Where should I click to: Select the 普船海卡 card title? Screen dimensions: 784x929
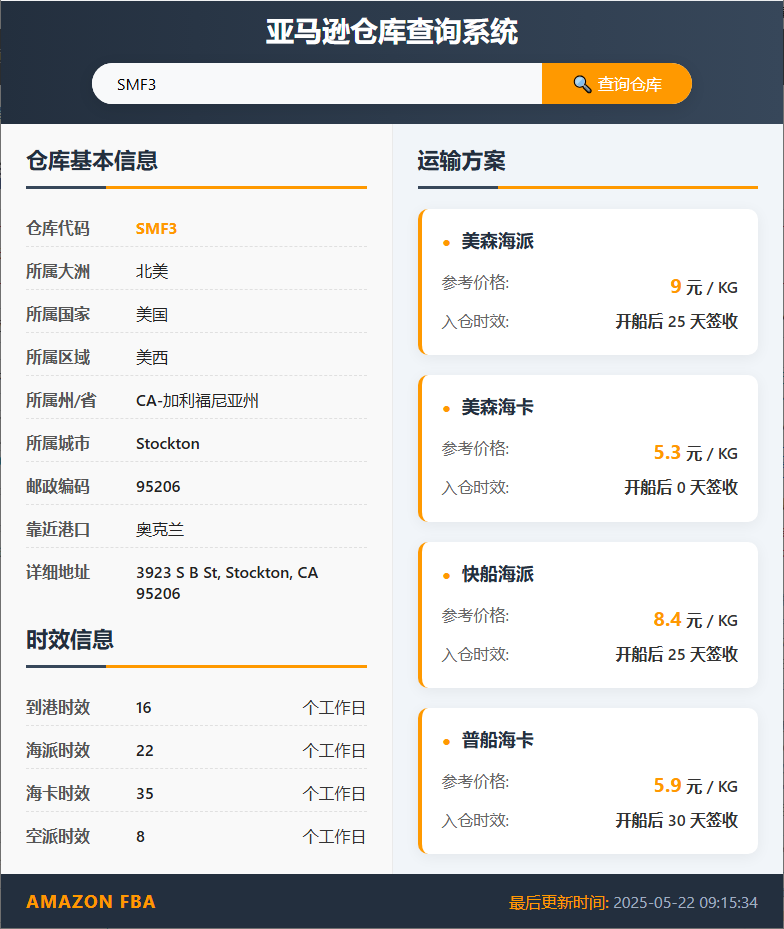pos(498,740)
